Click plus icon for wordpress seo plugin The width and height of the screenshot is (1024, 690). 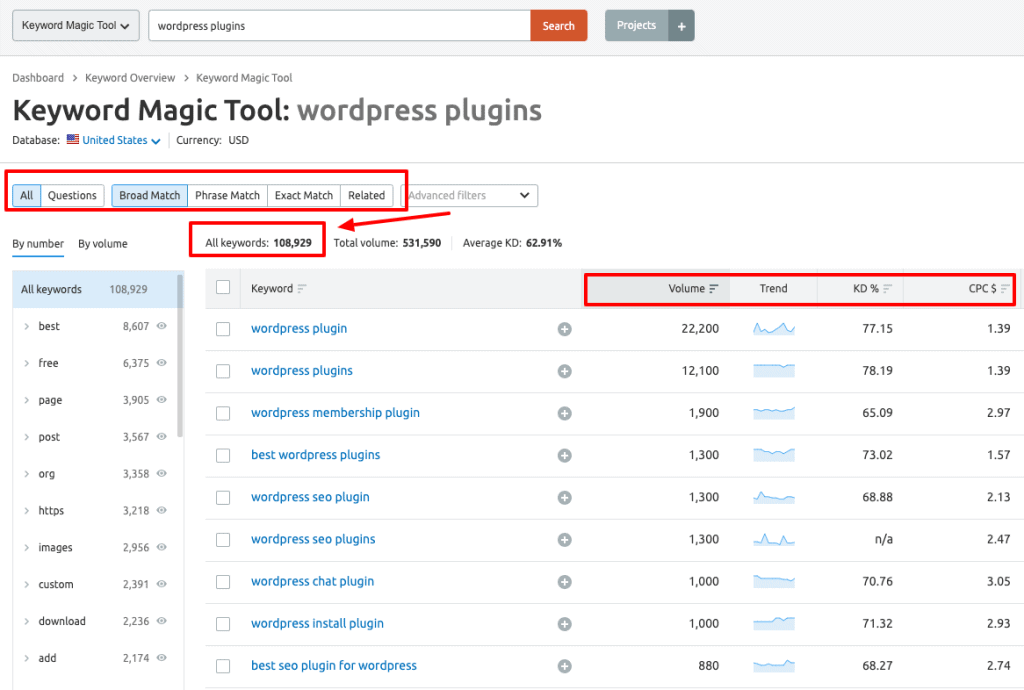pyautogui.click(x=565, y=497)
